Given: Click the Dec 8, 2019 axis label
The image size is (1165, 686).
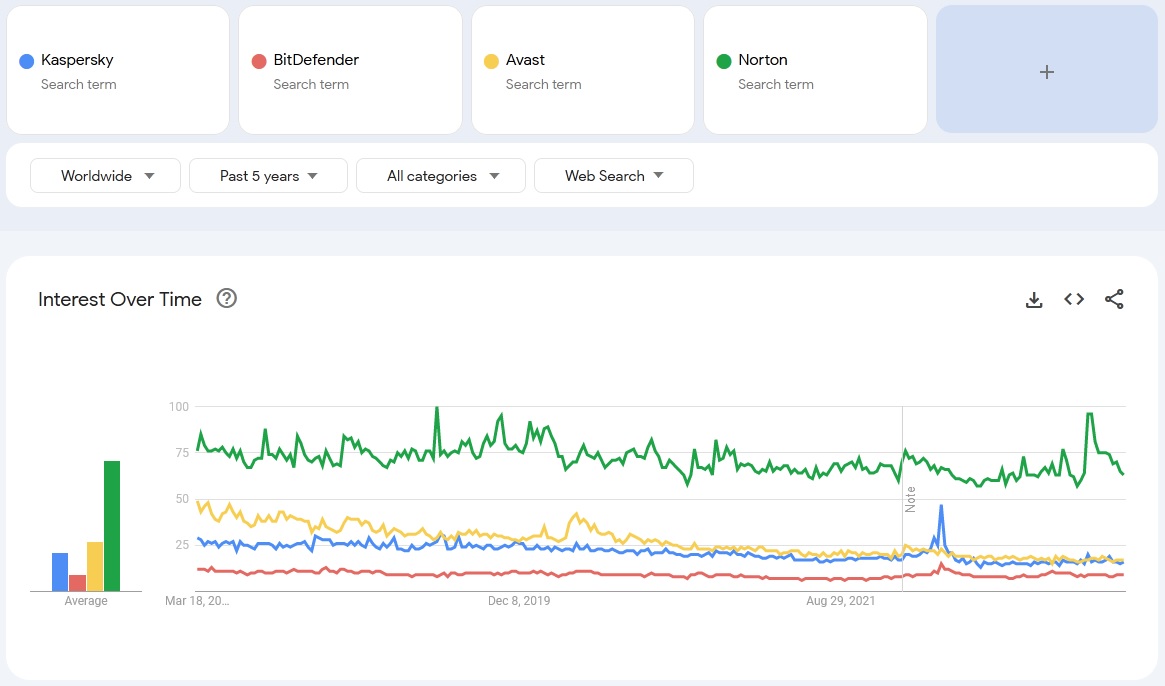Looking at the screenshot, I should click(x=519, y=601).
